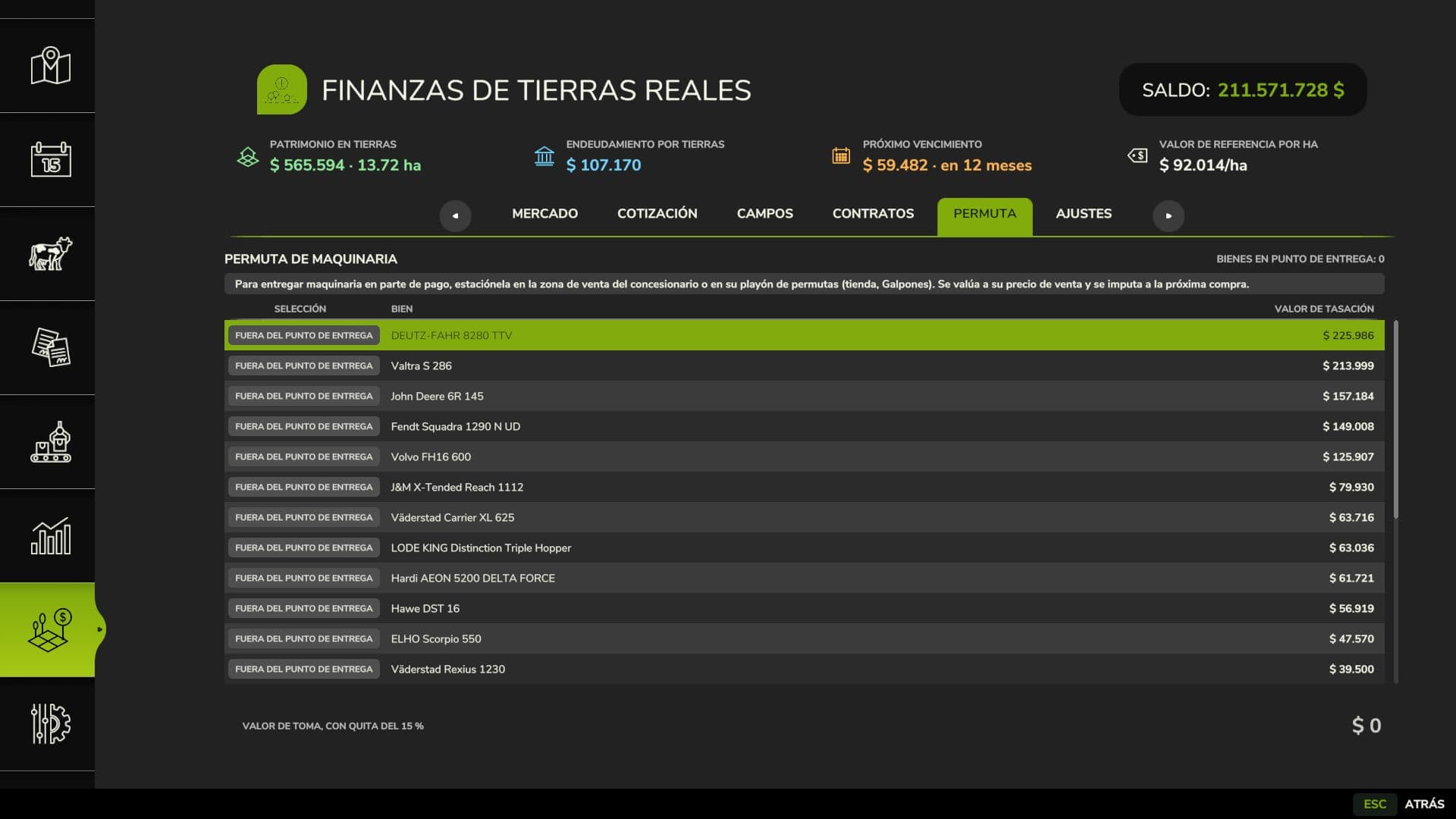Click the machinery list scrollbar
Image resolution: width=1456 pixels, height=819 pixels.
[1395, 420]
